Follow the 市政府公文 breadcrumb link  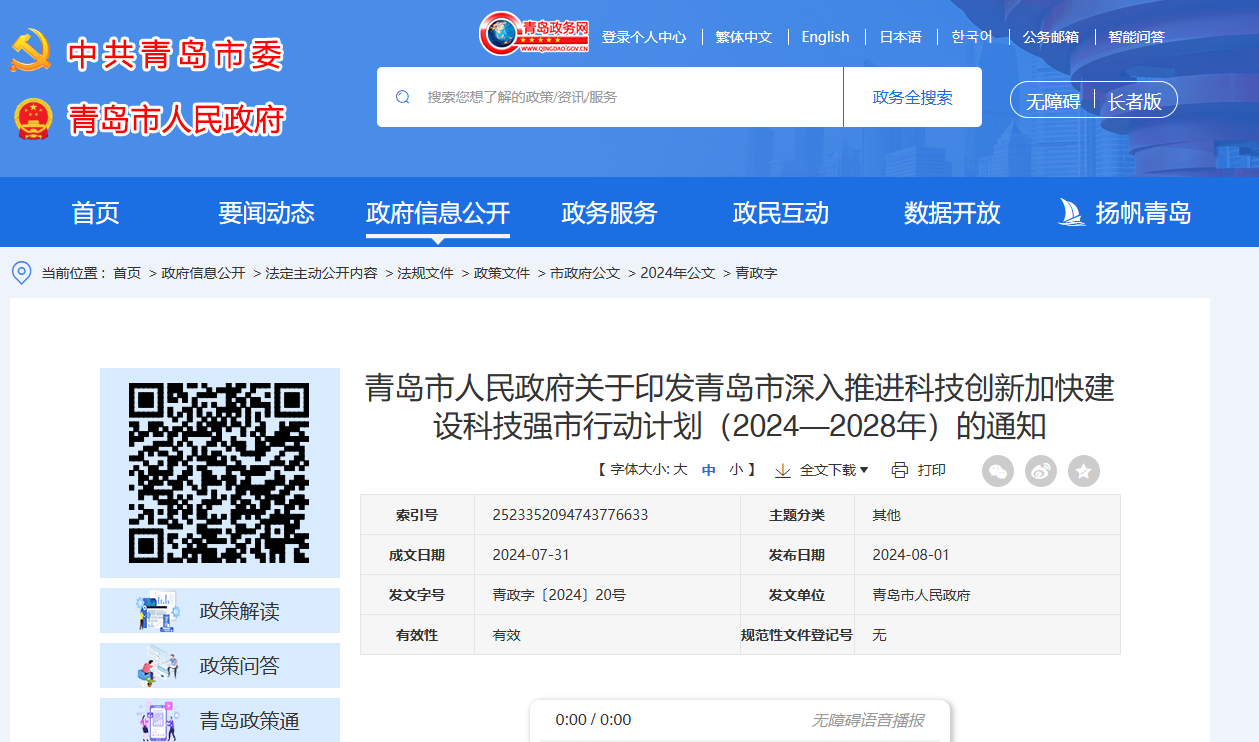point(586,271)
